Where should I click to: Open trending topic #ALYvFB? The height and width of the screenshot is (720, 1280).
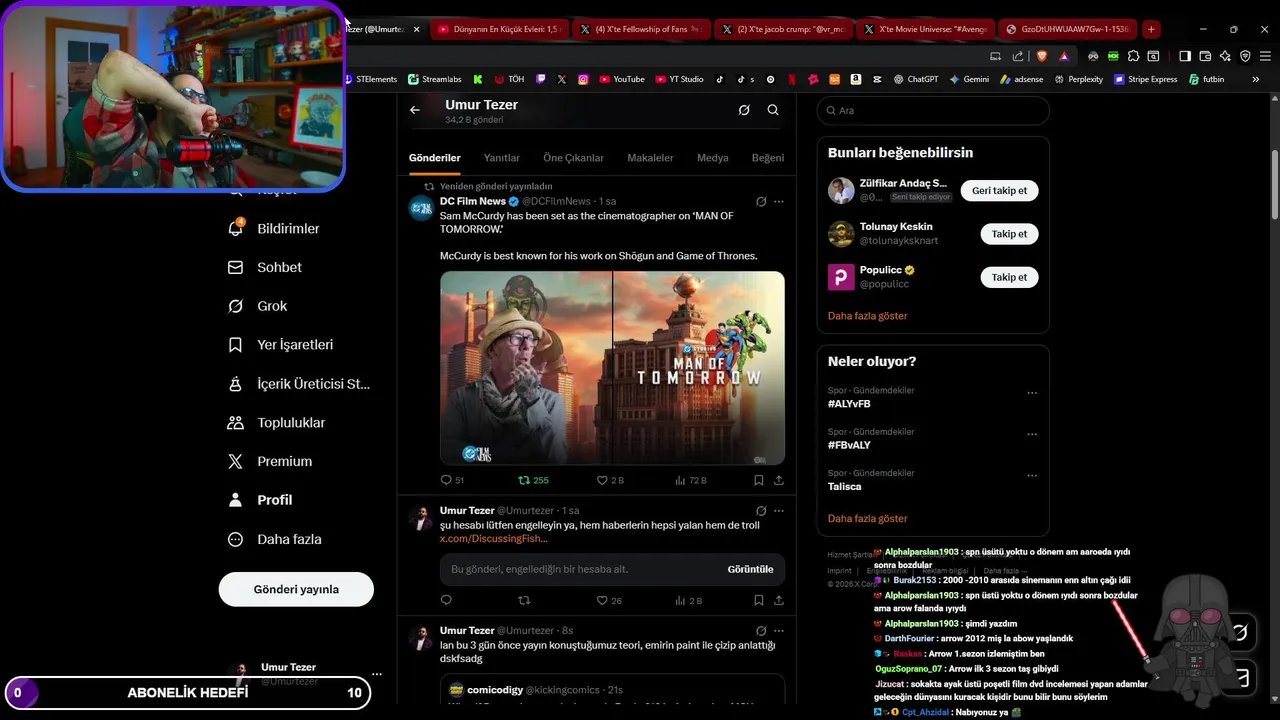pos(849,404)
